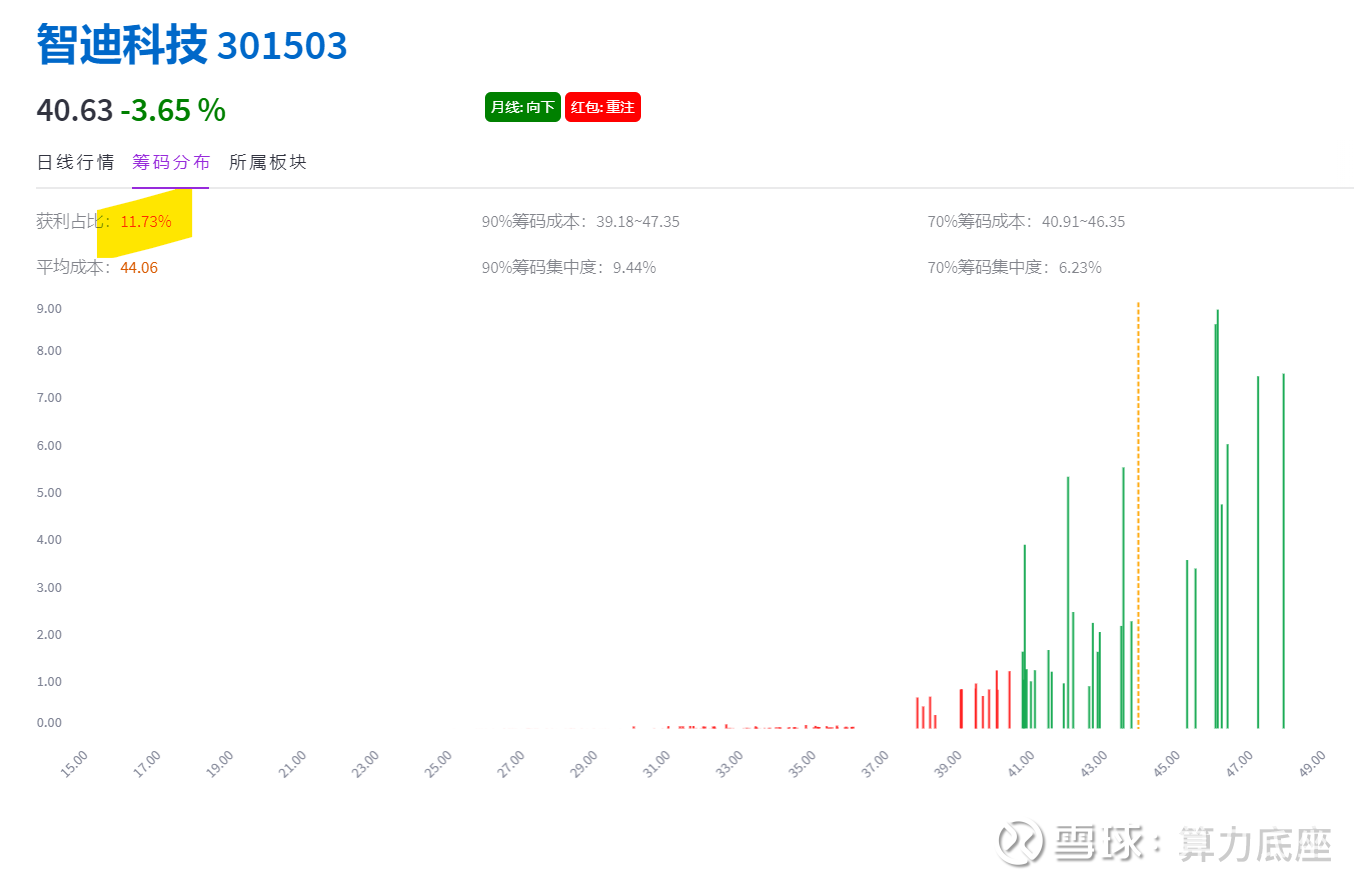
Task: Click the change percentage -3.65 %
Action: point(173,110)
